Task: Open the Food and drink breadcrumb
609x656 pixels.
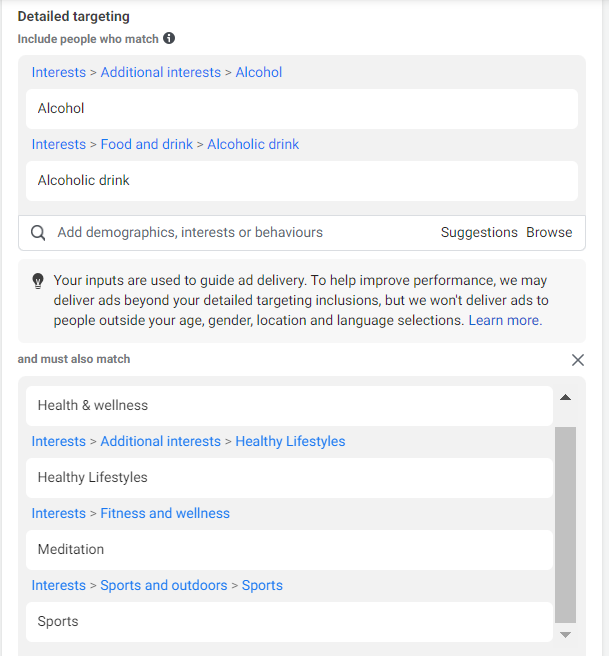Action: 147,145
